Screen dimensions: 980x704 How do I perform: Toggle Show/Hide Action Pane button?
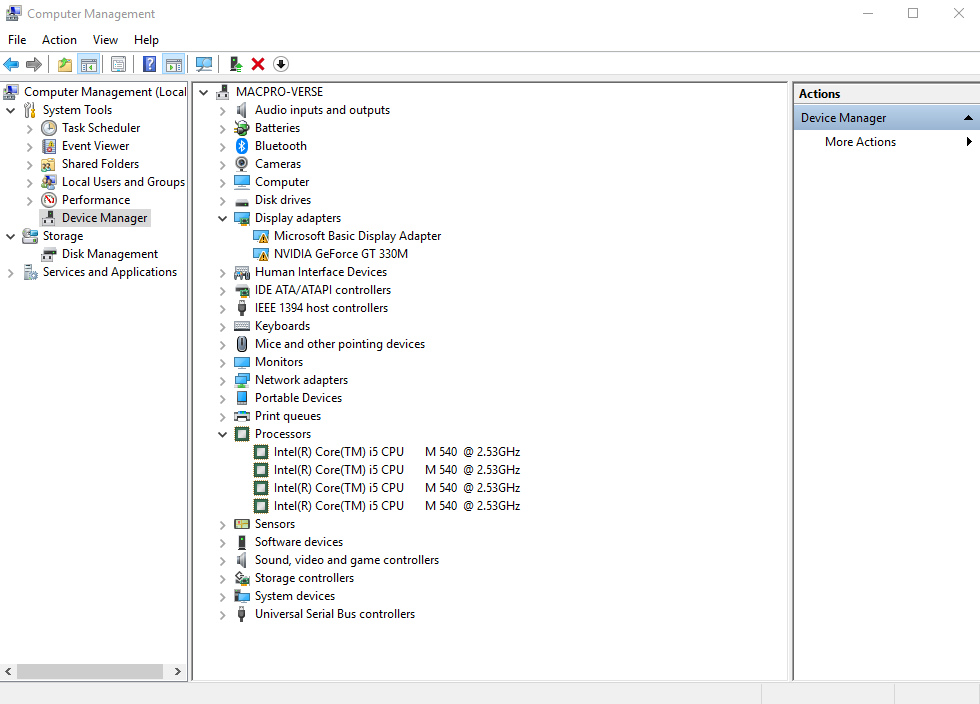[174, 64]
